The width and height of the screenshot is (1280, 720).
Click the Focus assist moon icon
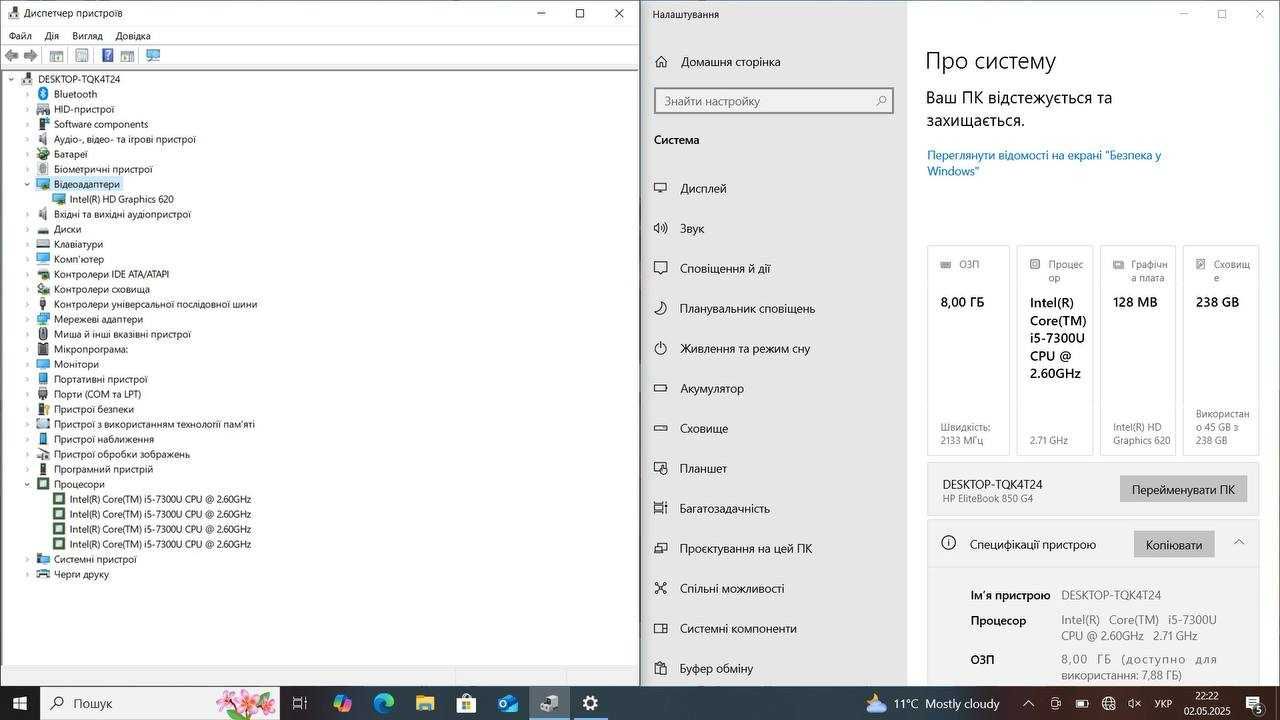660,308
